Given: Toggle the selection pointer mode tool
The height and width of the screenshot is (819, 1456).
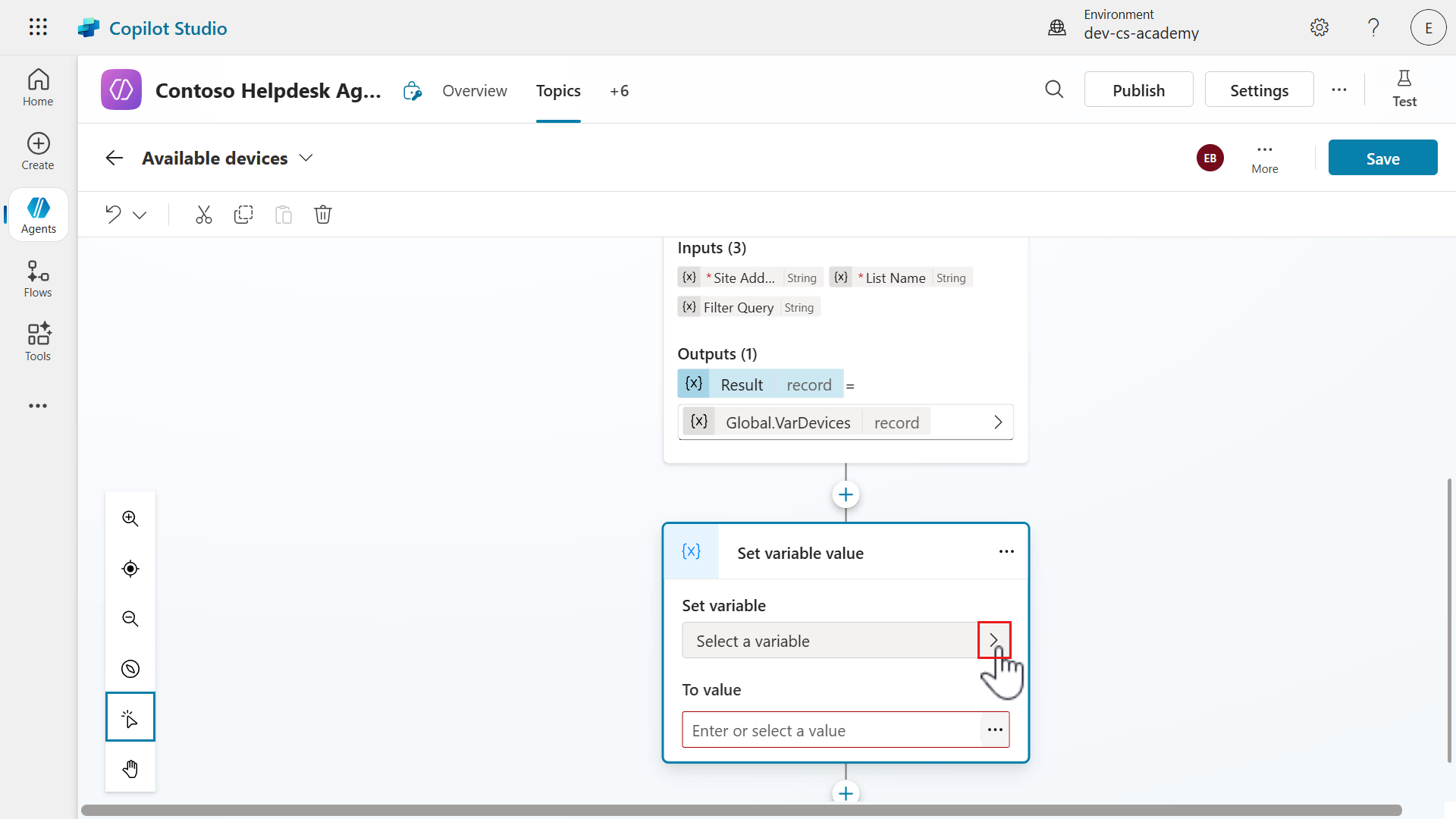Looking at the screenshot, I should coord(130,717).
